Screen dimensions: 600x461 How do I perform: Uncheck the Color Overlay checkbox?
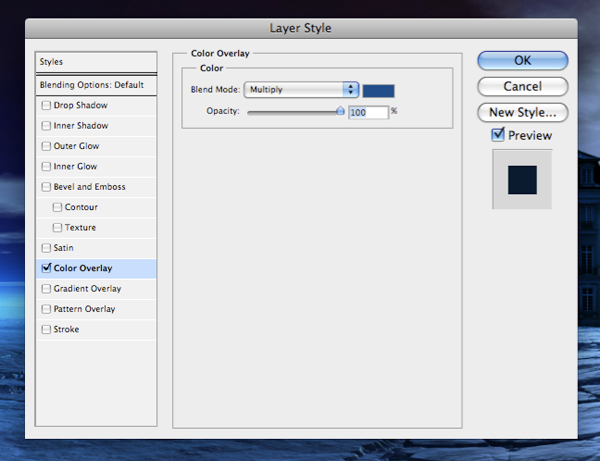46,268
